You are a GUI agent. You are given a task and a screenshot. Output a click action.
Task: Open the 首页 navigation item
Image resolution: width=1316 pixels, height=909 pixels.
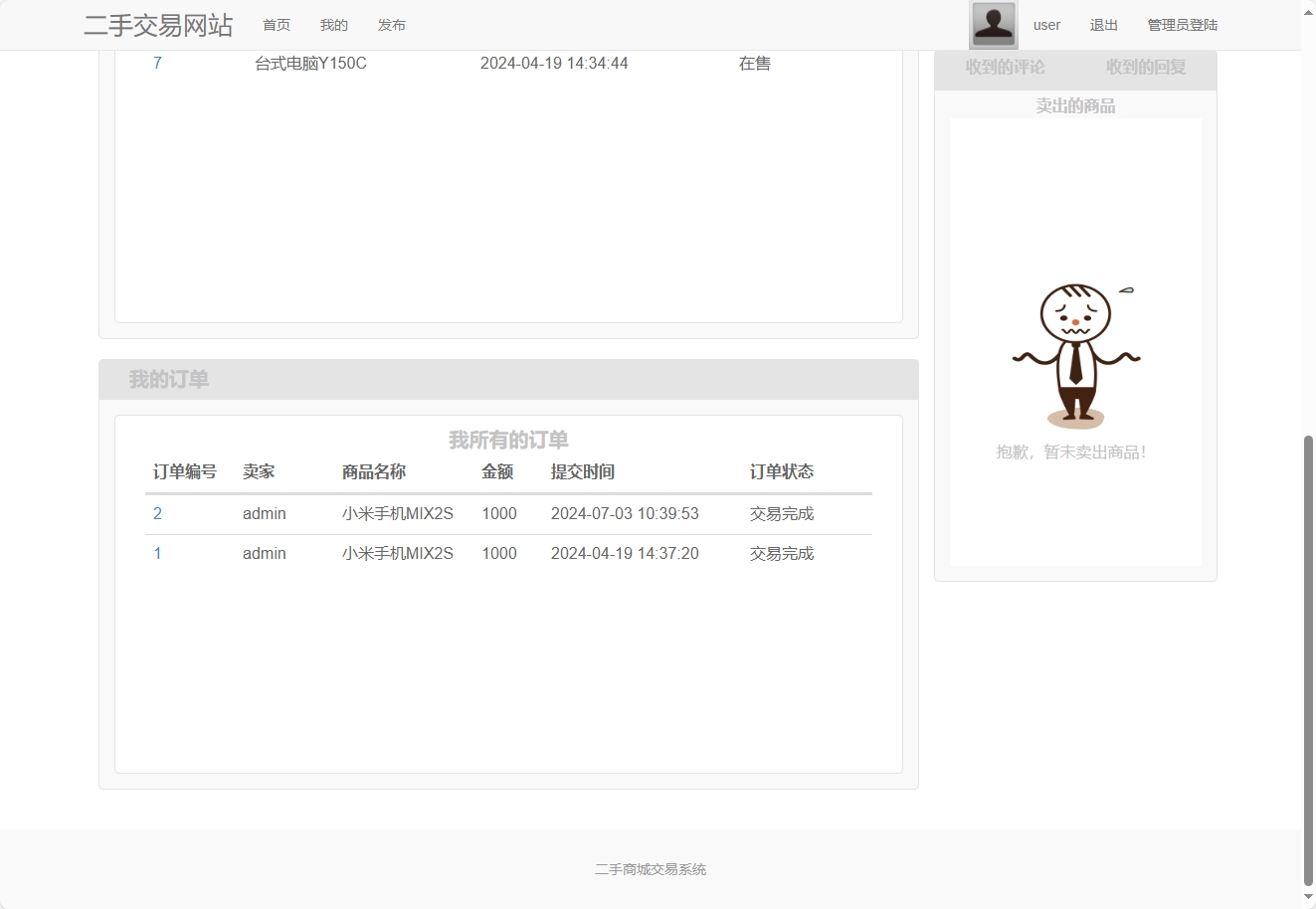pos(277,25)
